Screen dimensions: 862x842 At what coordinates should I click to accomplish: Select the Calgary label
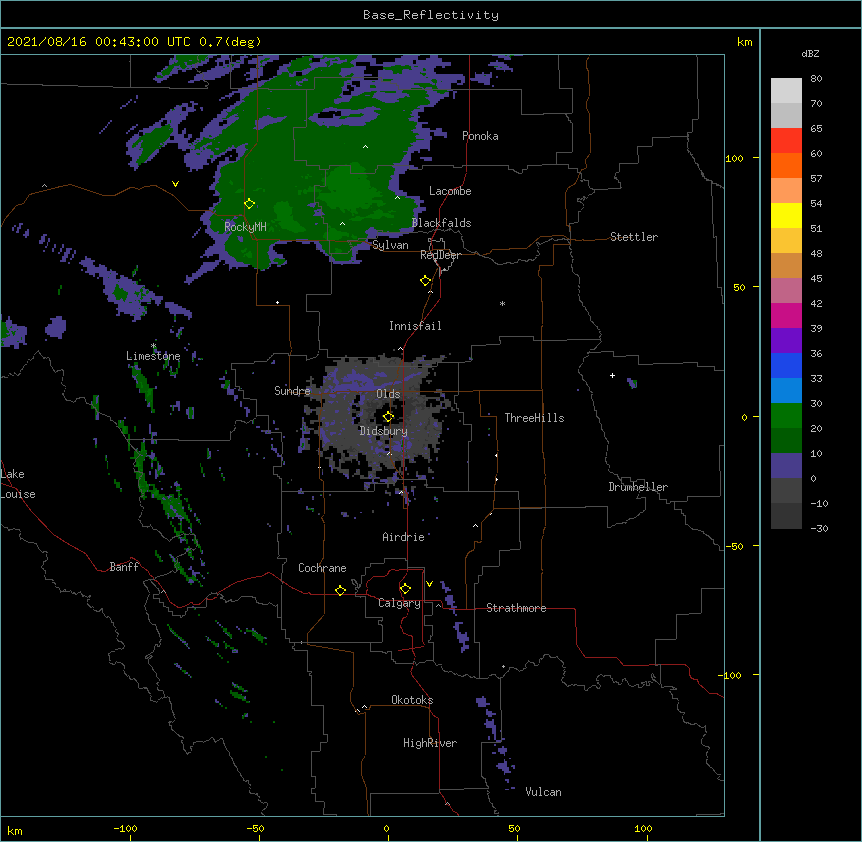coord(400,603)
